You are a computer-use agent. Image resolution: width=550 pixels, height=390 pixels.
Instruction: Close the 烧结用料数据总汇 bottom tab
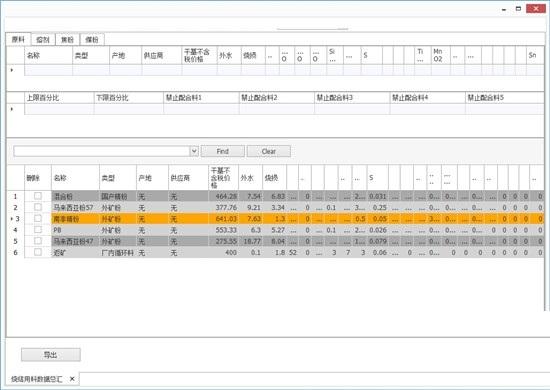pyautogui.click(x=72, y=379)
